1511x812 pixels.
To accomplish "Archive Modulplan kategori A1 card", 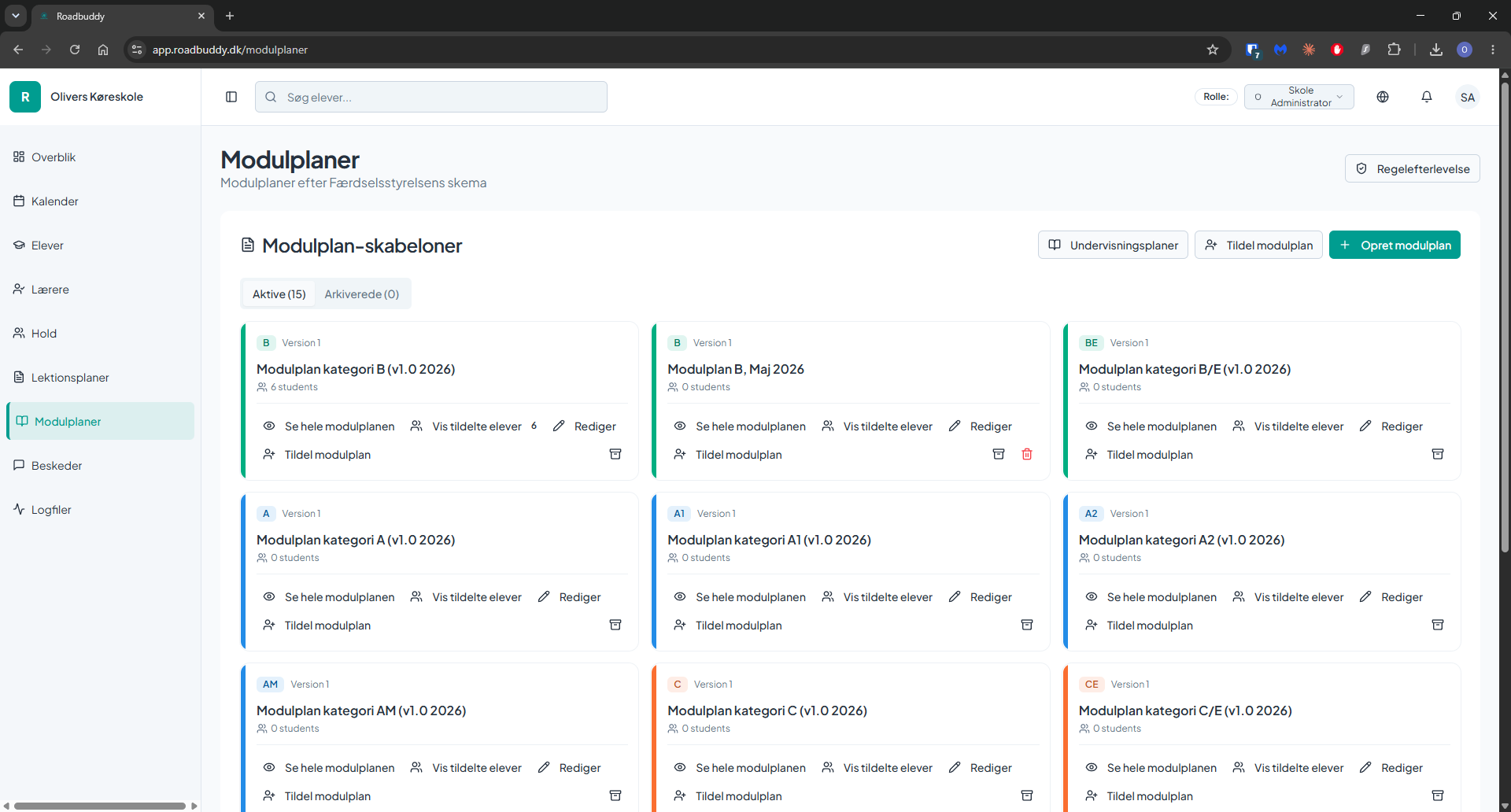I will click(x=1027, y=625).
